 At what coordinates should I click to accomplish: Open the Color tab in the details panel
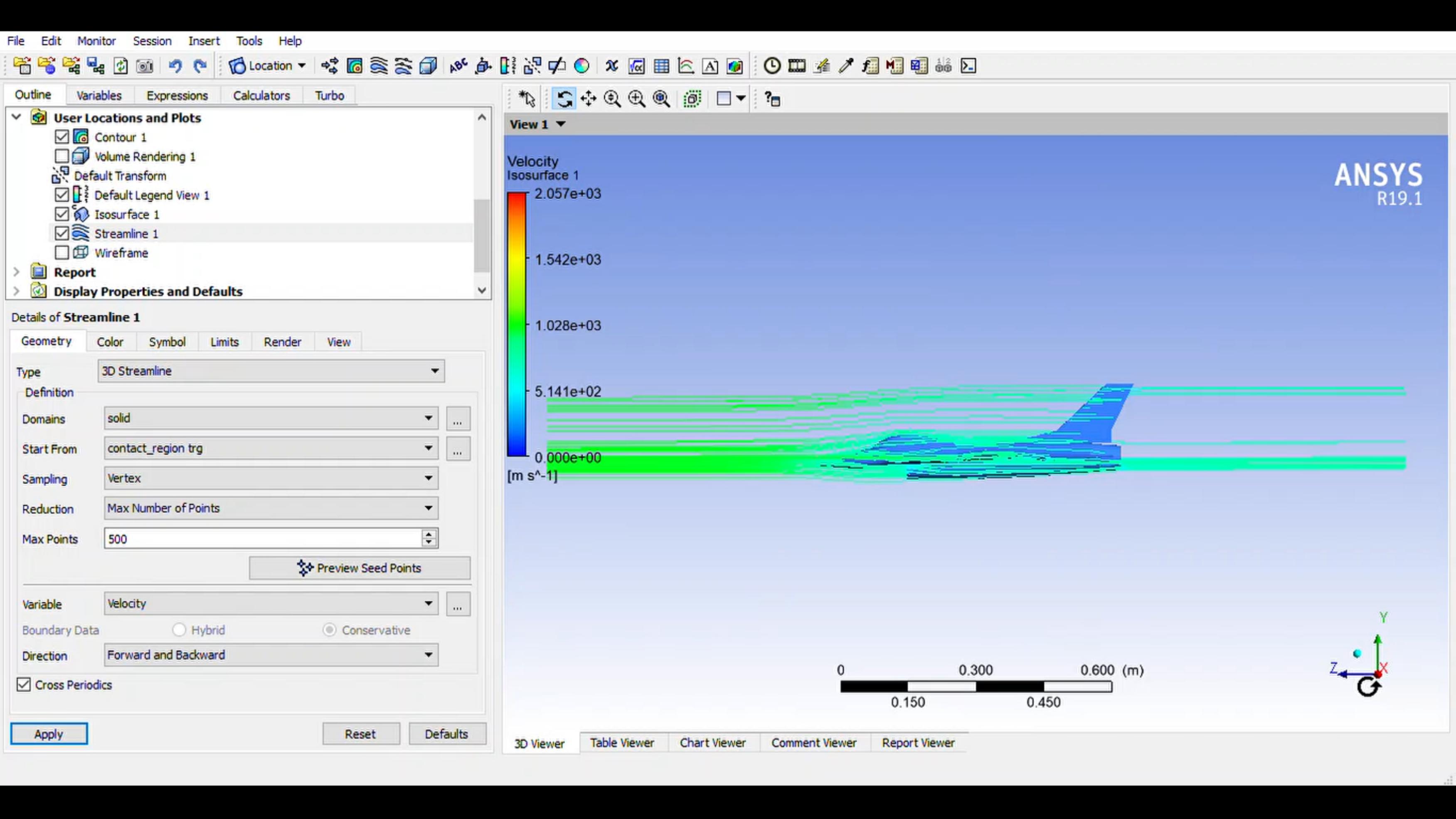[110, 341]
